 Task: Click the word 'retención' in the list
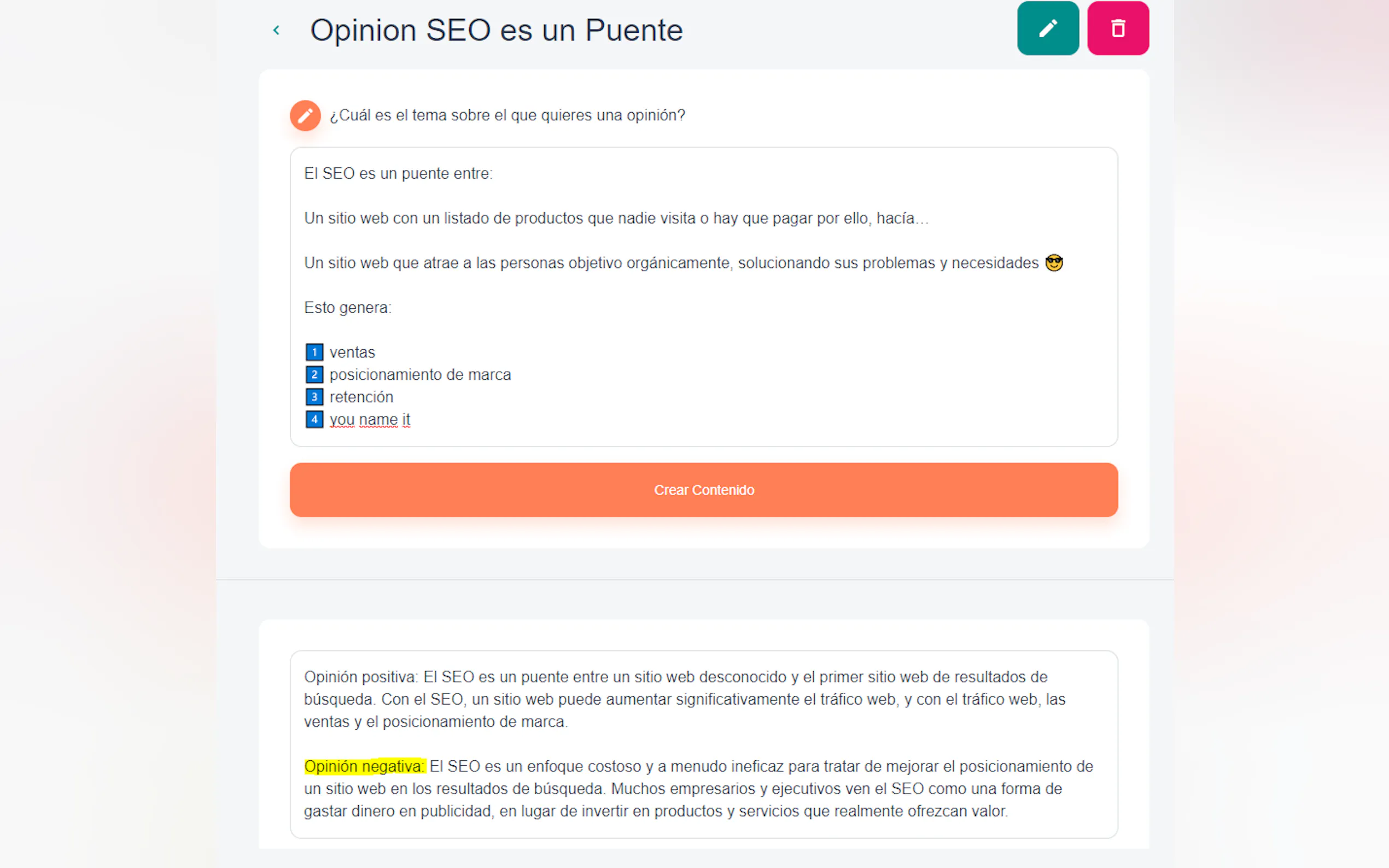click(x=361, y=397)
